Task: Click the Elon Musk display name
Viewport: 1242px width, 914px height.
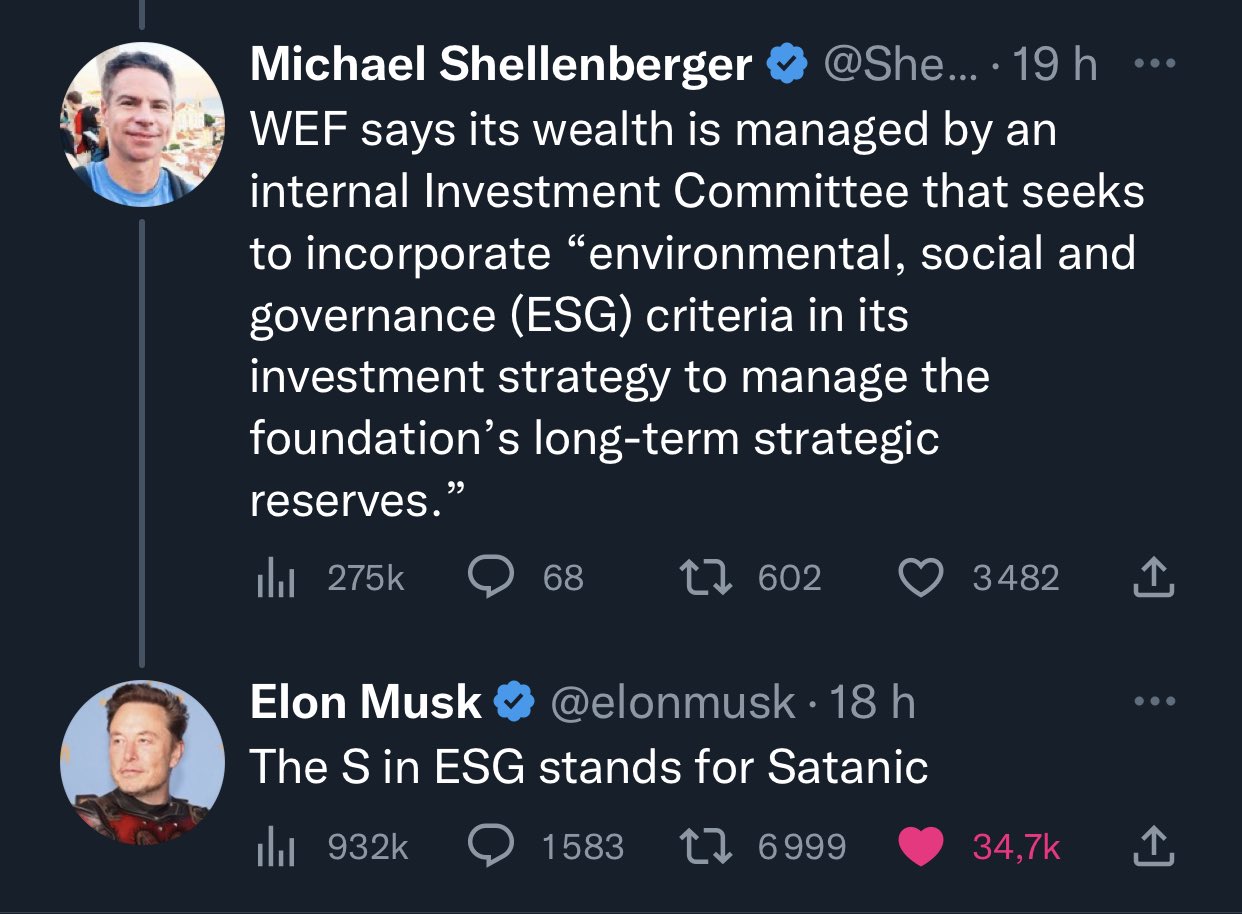Action: 365,702
